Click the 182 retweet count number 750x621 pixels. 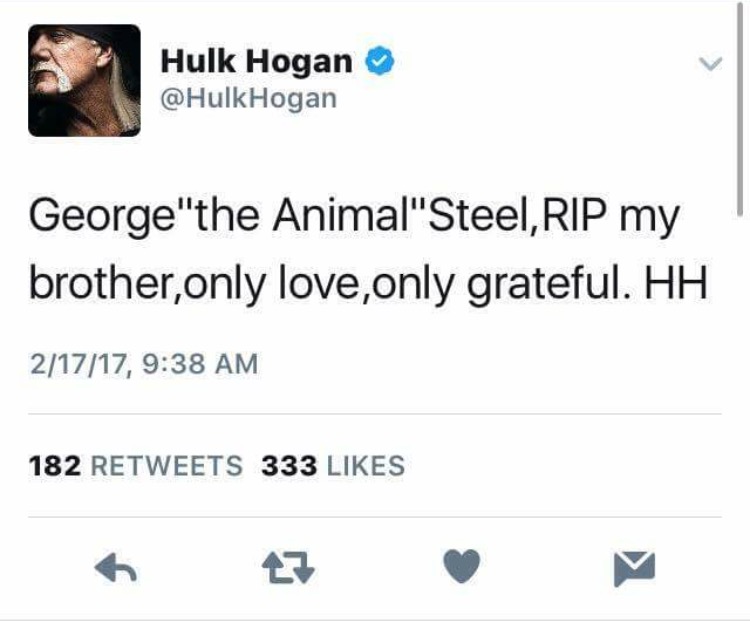coord(55,466)
